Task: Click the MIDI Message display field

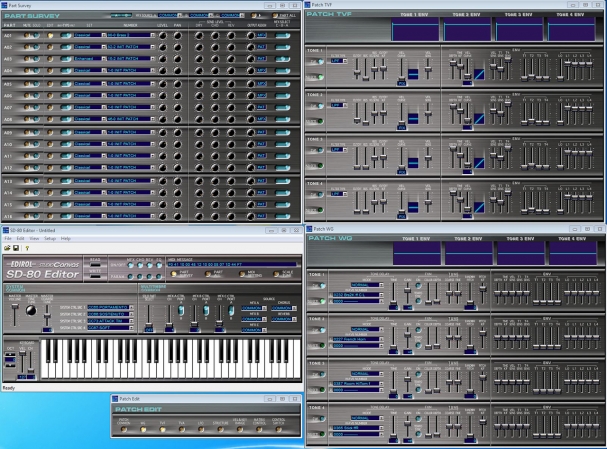Action: [x=233, y=264]
